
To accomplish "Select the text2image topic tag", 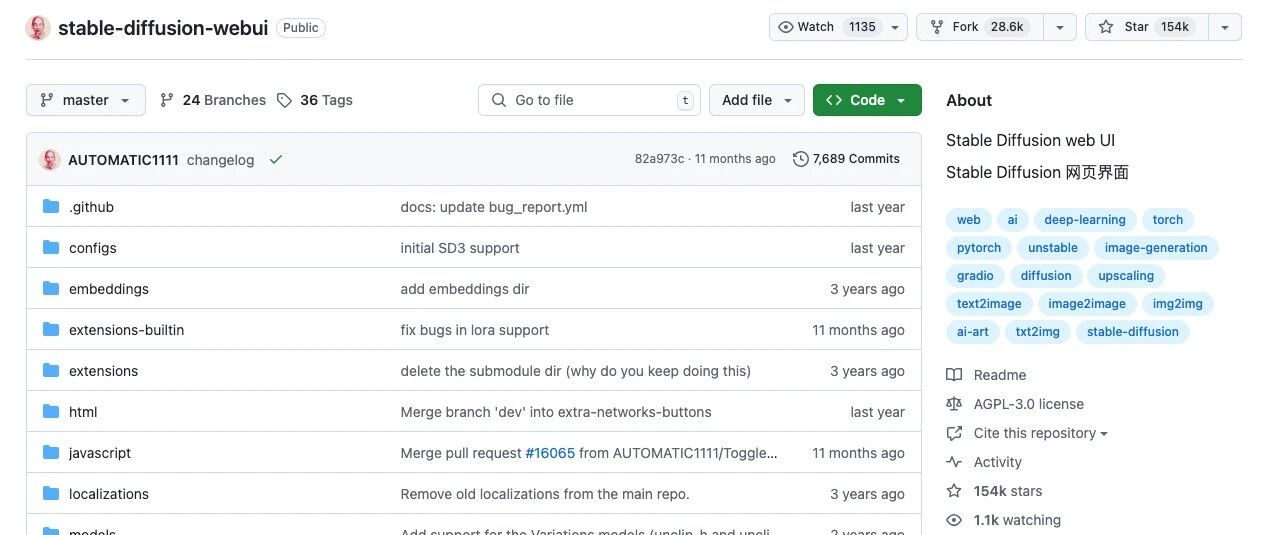I will 989,304.
